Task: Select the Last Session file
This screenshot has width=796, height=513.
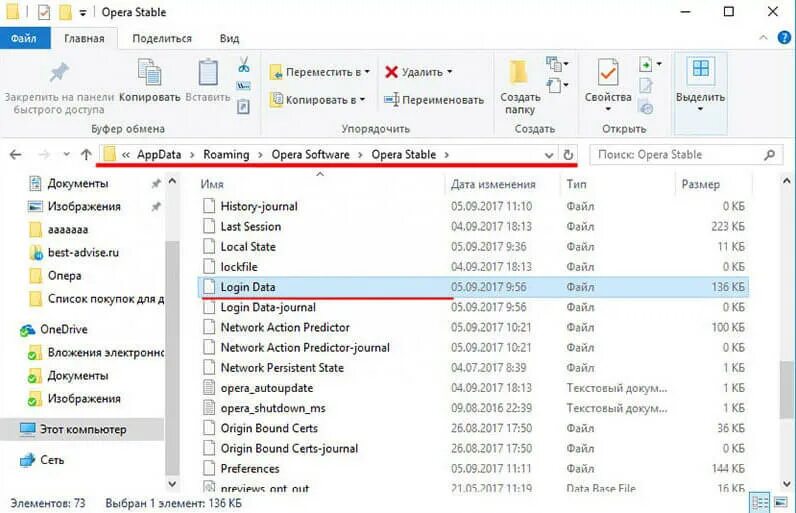Action: [x=472, y=227]
